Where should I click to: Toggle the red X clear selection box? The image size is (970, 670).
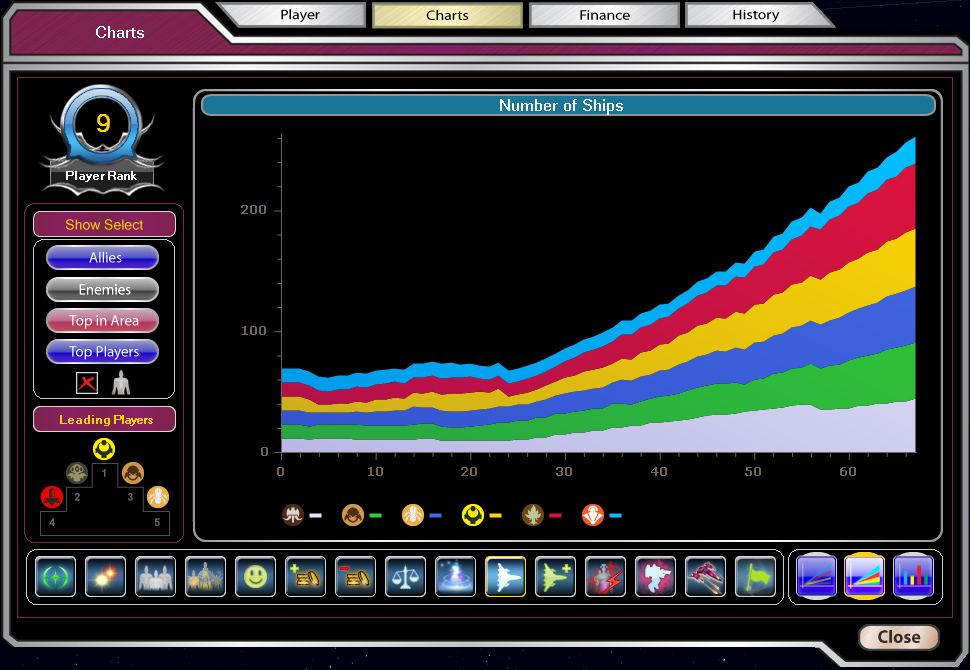(88, 383)
